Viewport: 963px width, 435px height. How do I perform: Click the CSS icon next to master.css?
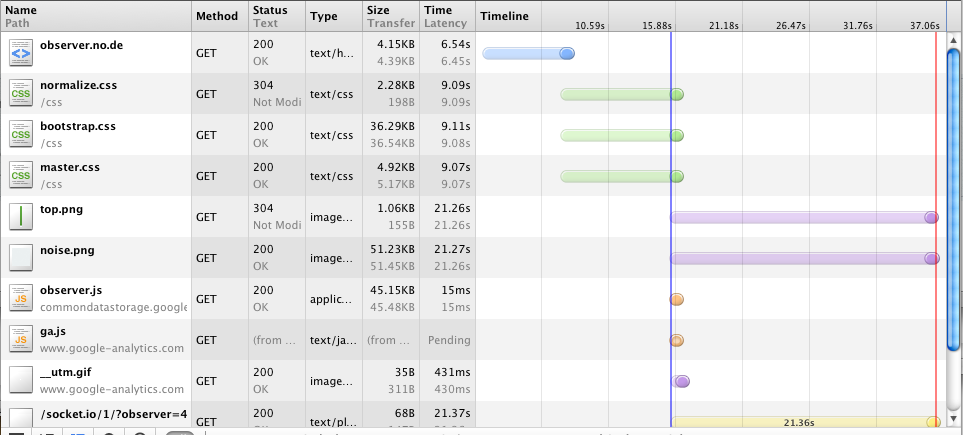click(x=21, y=176)
